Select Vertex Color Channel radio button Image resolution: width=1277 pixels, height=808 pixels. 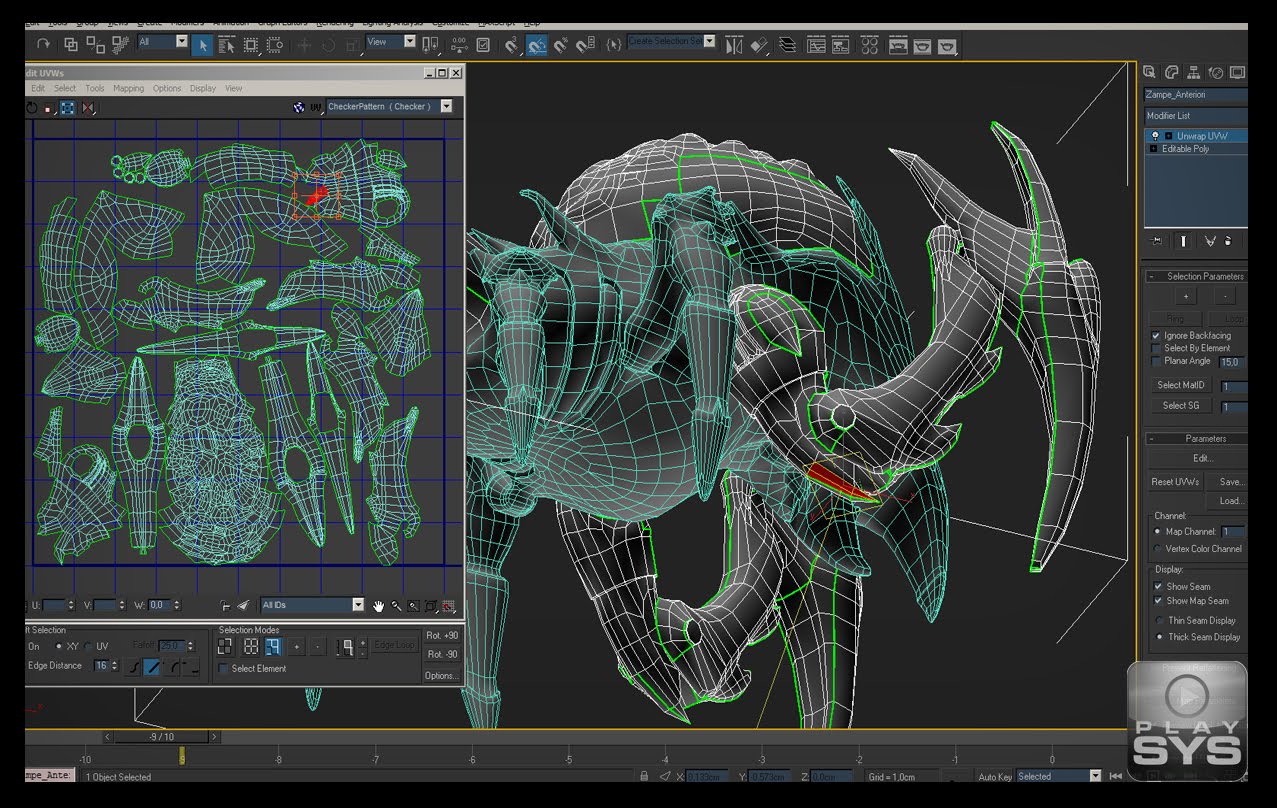pyautogui.click(x=1158, y=549)
